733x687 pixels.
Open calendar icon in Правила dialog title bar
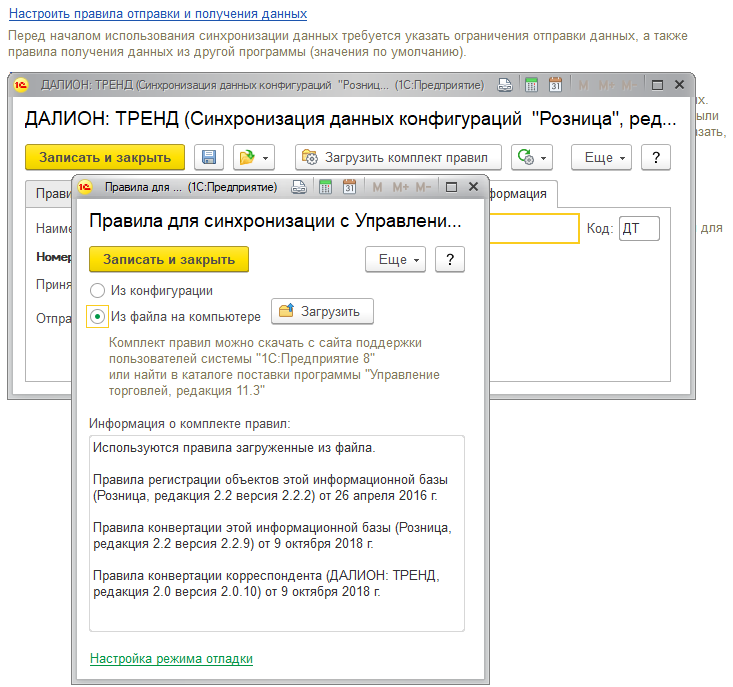(349, 187)
